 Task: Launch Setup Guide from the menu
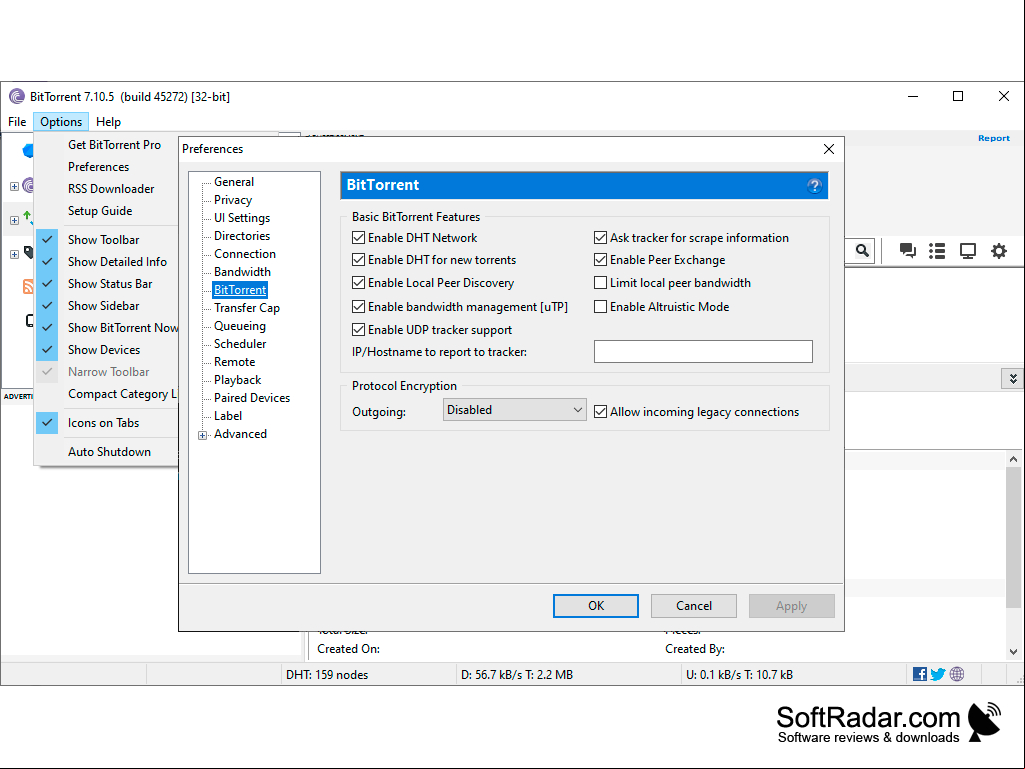(100, 211)
